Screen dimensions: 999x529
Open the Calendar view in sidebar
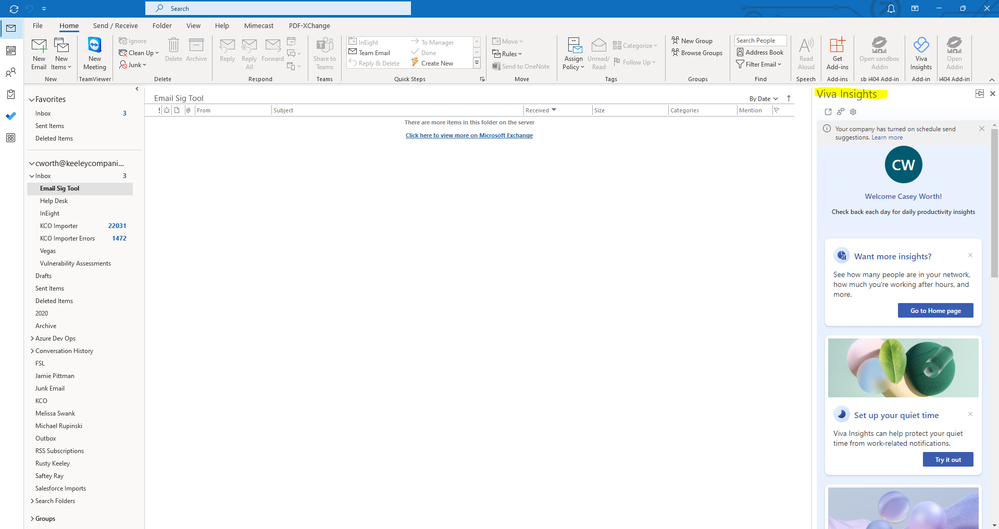pyautogui.click(x=11, y=50)
